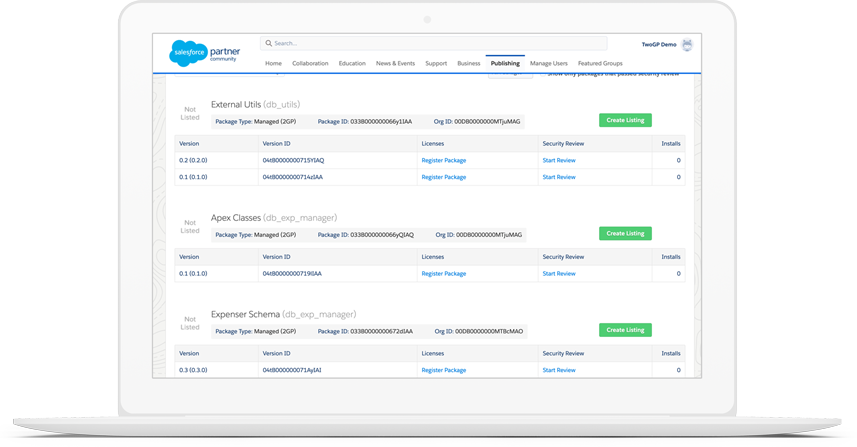Click version 0.1 (0.1.0) of Apex Classes

coord(193,274)
